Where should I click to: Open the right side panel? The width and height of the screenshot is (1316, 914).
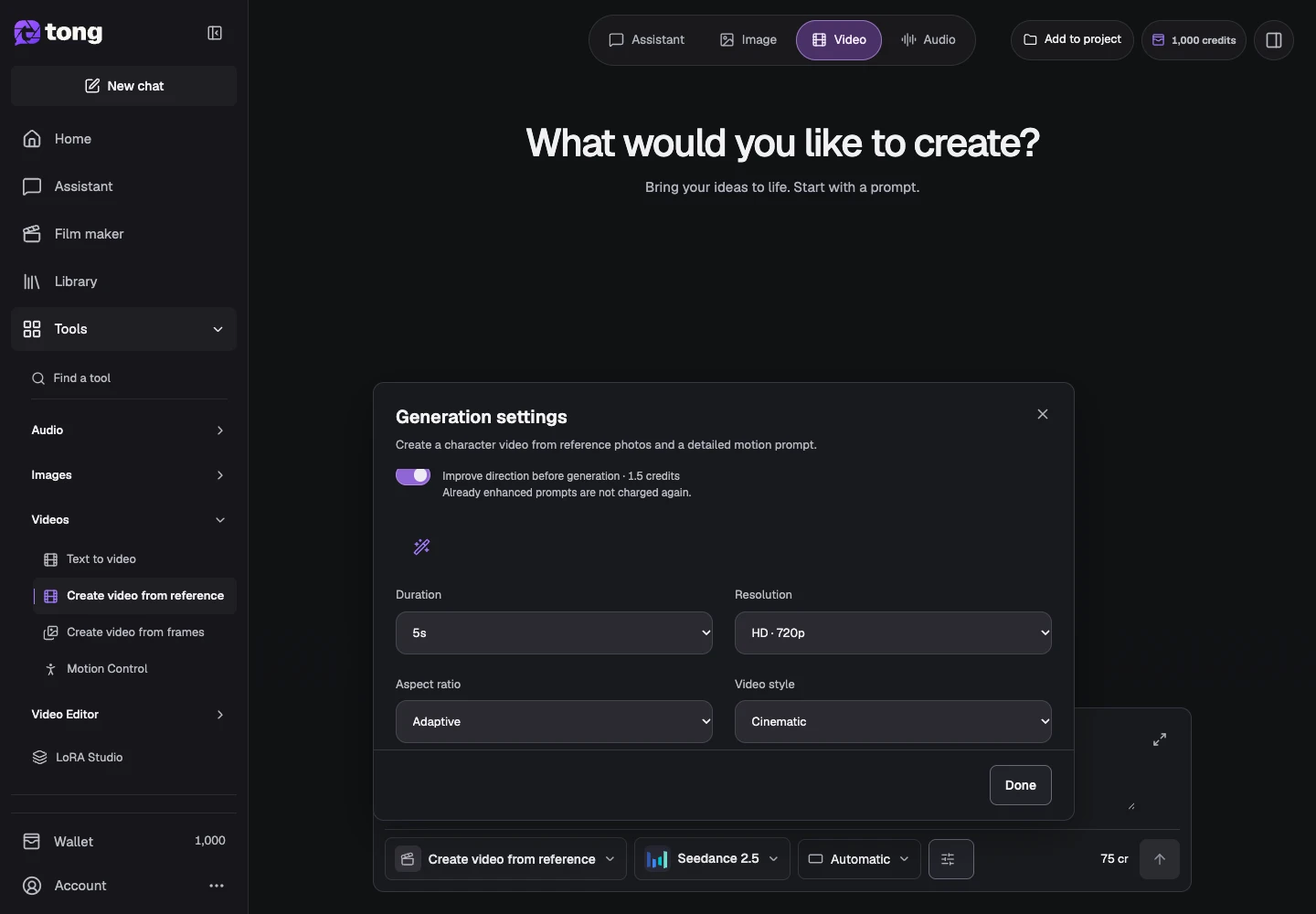point(1274,40)
